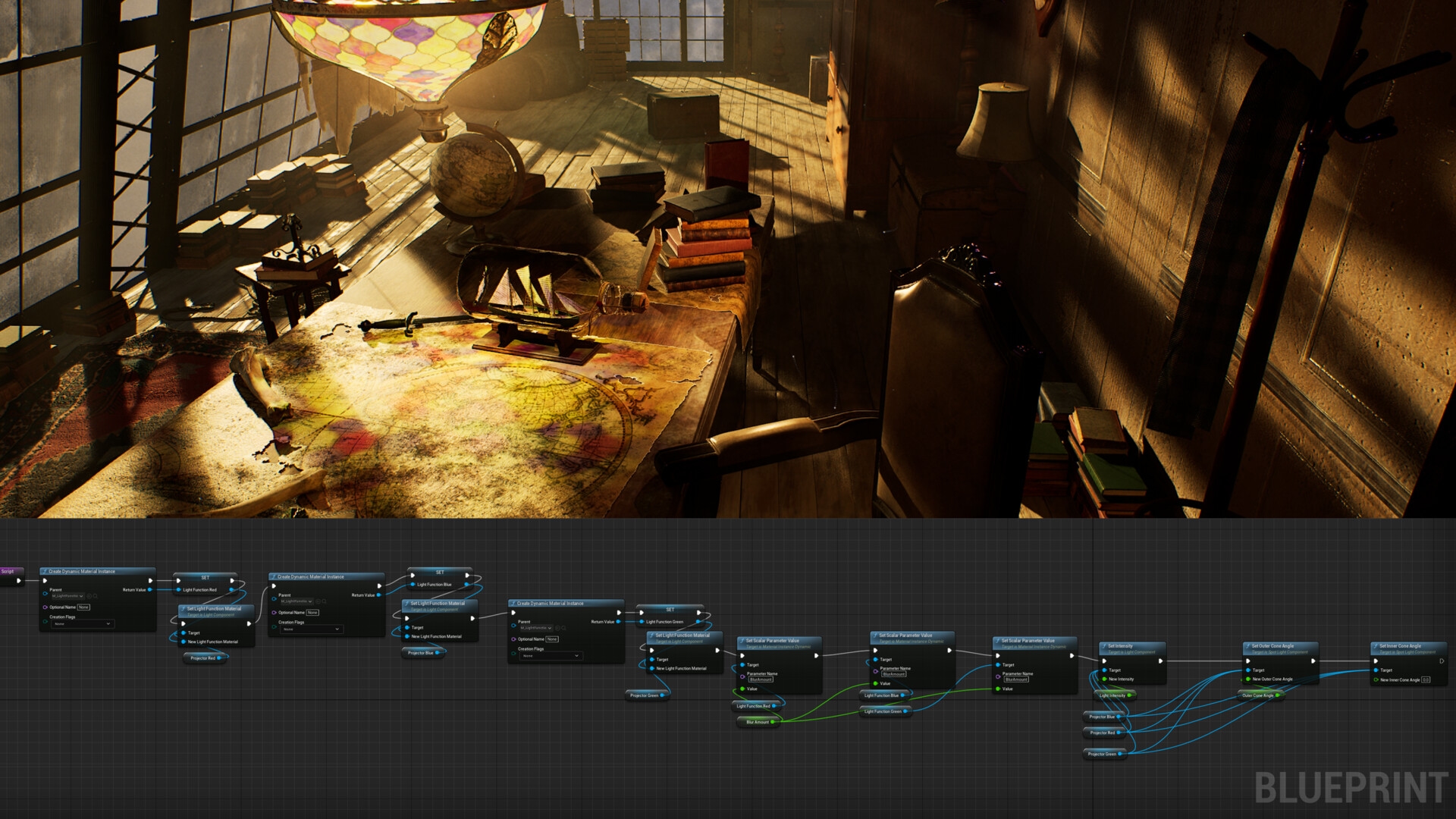Click the Blur Amount variable output pin
This screenshot has height=819, width=1456.
pos(773,722)
